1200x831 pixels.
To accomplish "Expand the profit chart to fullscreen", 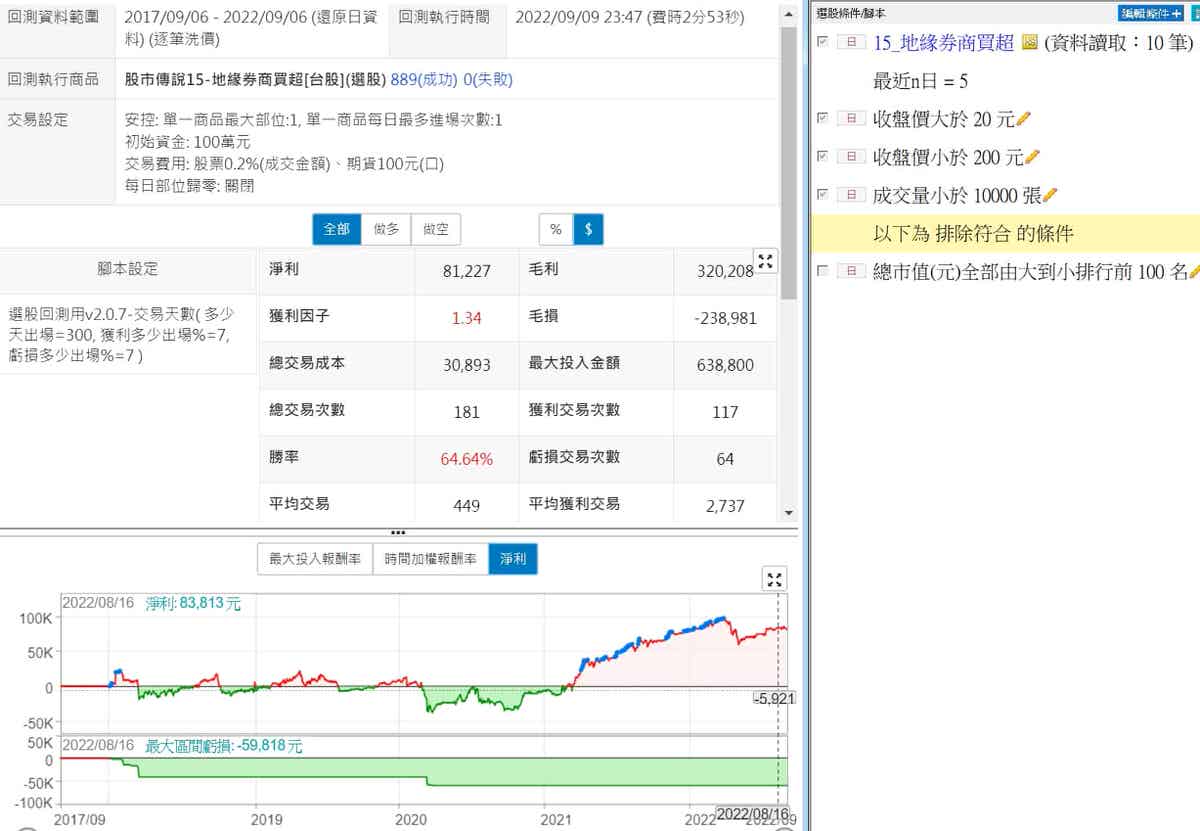I will pyautogui.click(x=774, y=579).
